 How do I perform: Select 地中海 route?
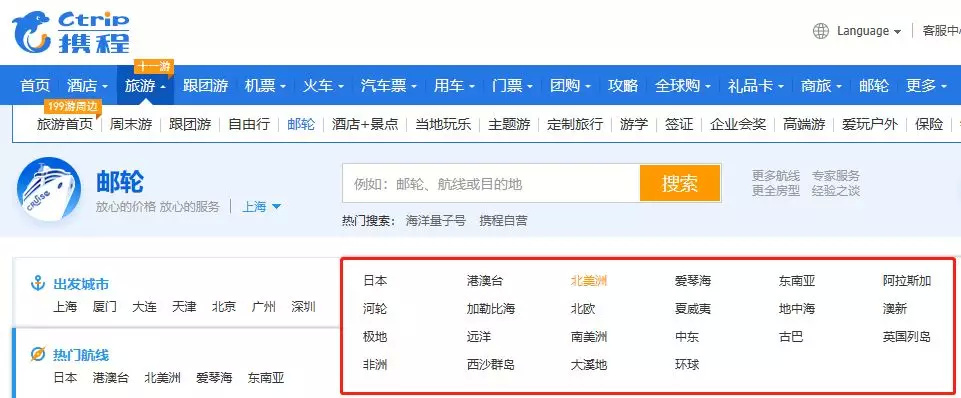coord(797,308)
